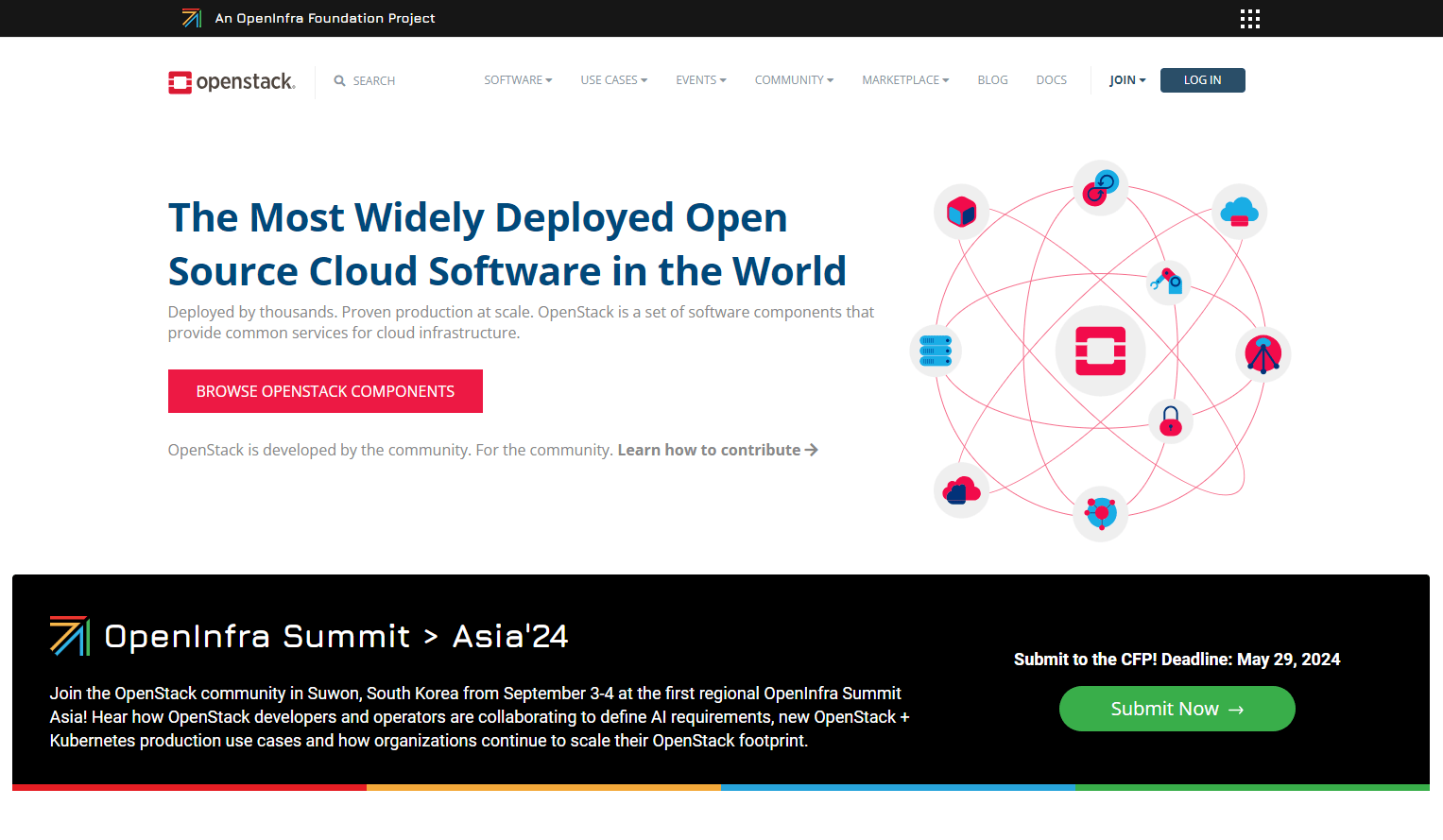This screenshot has width=1443, height=840.
Task: Click the network nodes icon at bottom
Action: click(1100, 513)
